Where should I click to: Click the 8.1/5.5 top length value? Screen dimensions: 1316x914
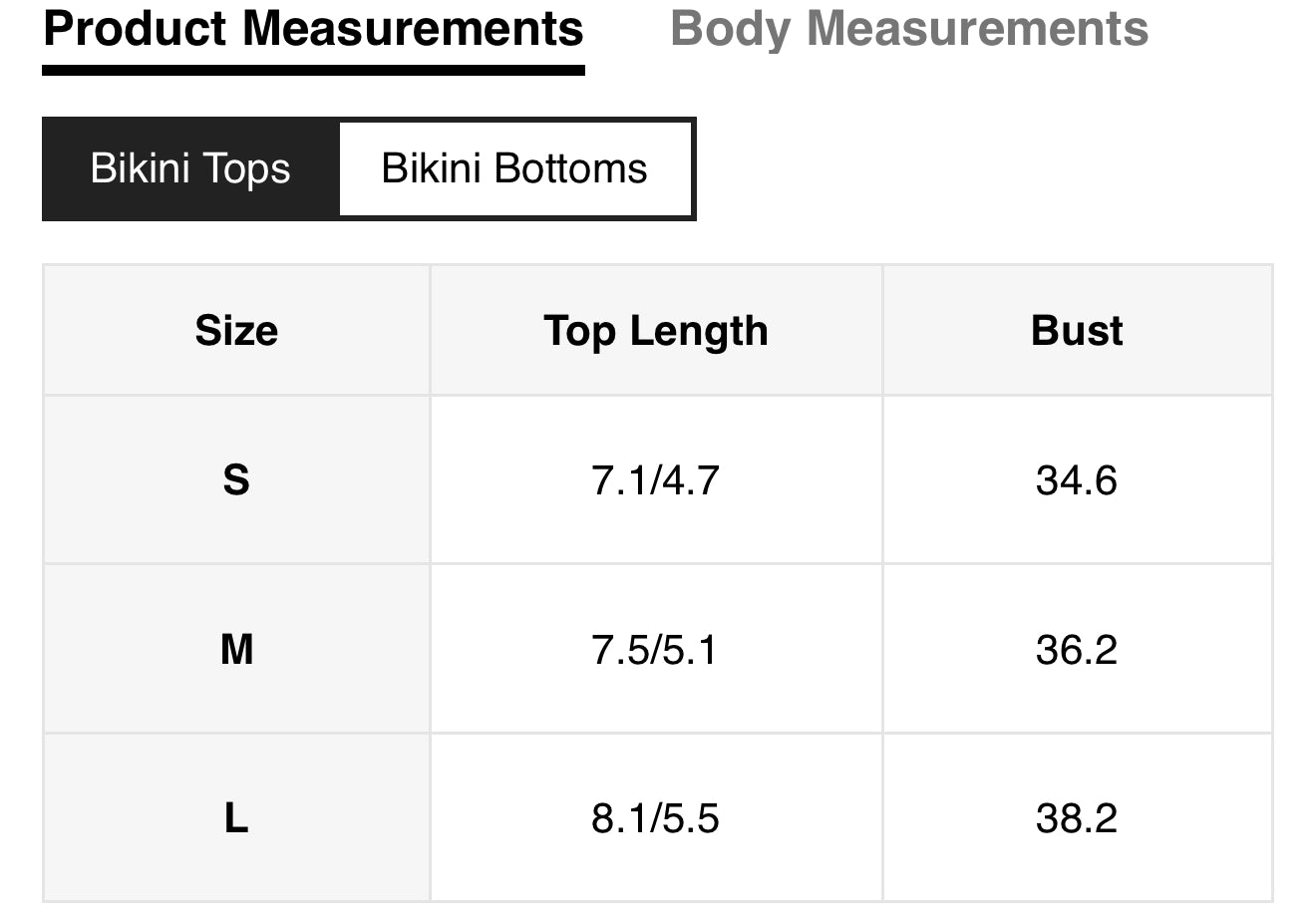pyautogui.click(x=655, y=818)
